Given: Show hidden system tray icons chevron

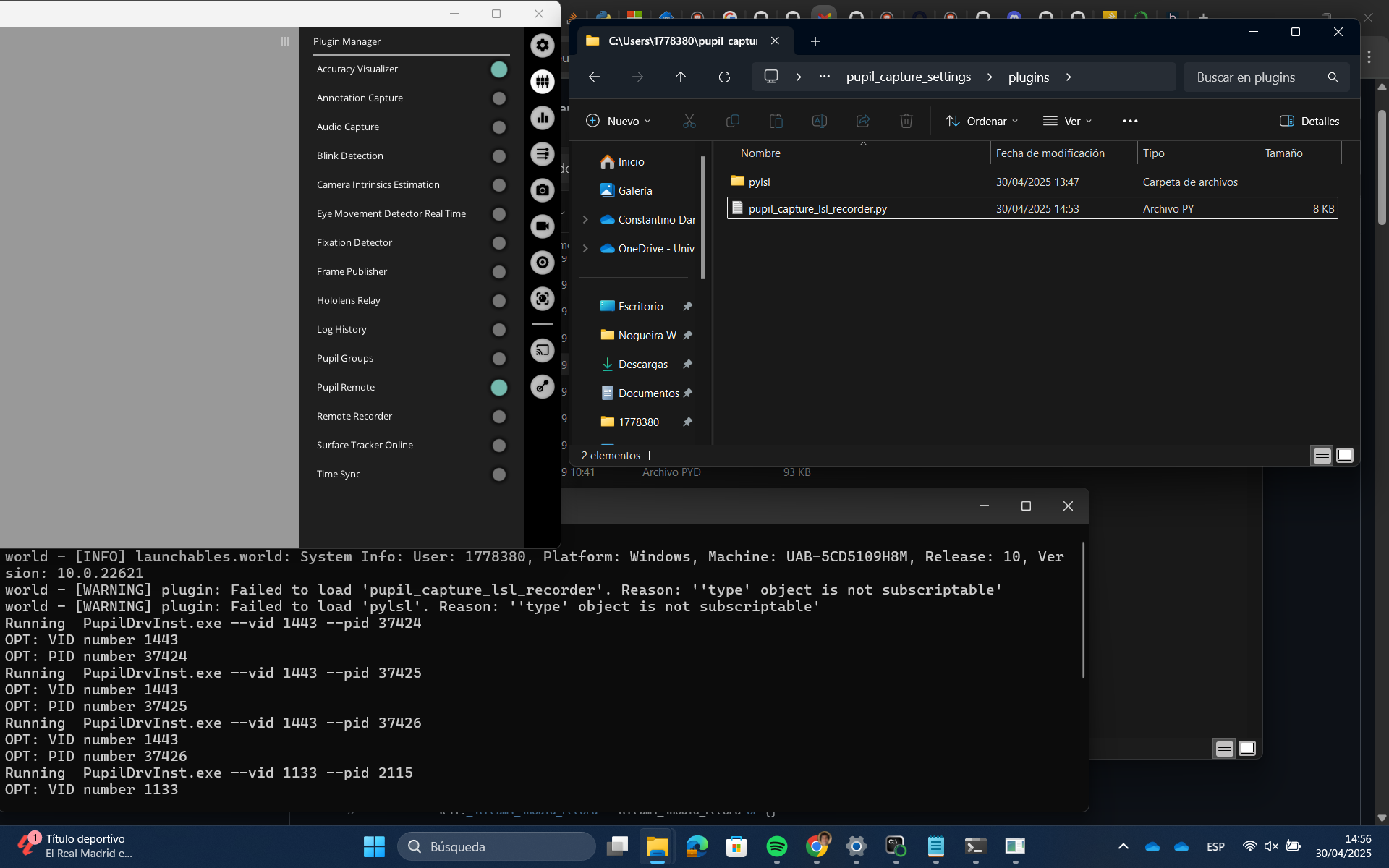Looking at the screenshot, I should coord(1123,846).
